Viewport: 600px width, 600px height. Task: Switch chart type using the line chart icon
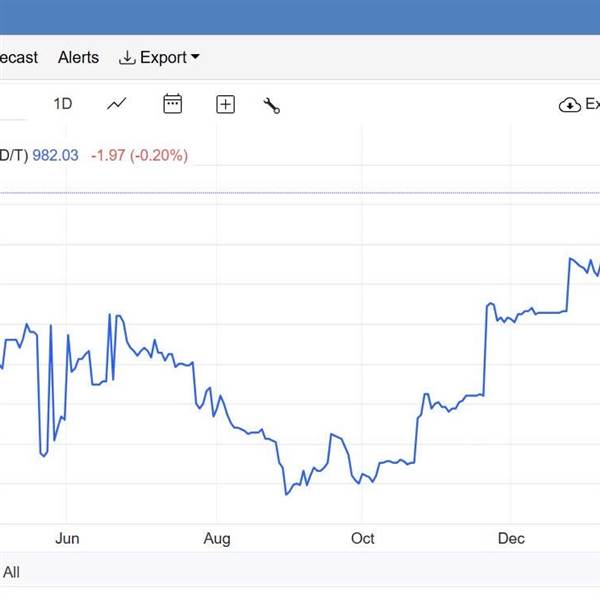click(117, 104)
